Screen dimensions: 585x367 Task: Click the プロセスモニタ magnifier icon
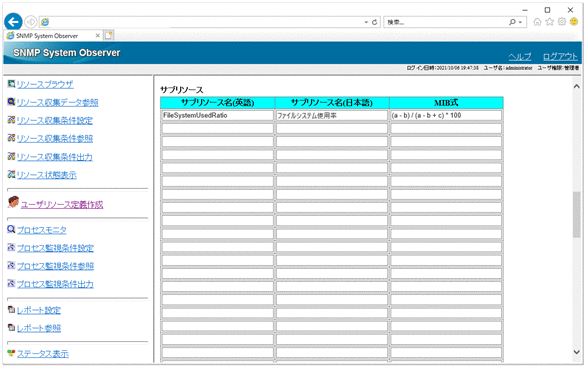pyautogui.click(x=12, y=229)
